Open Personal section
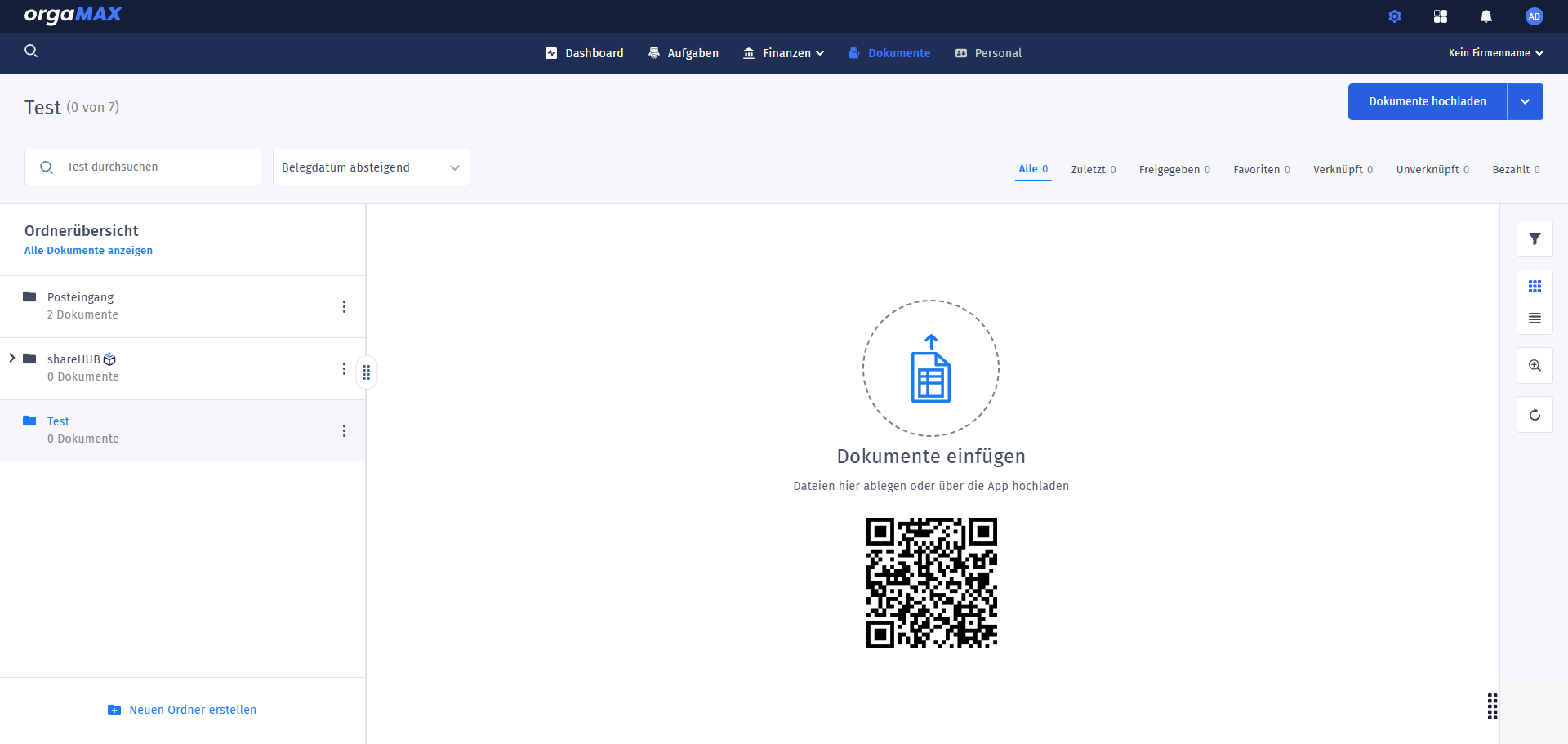This screenshot has width=1568, height=744. (x=988, y=53)
